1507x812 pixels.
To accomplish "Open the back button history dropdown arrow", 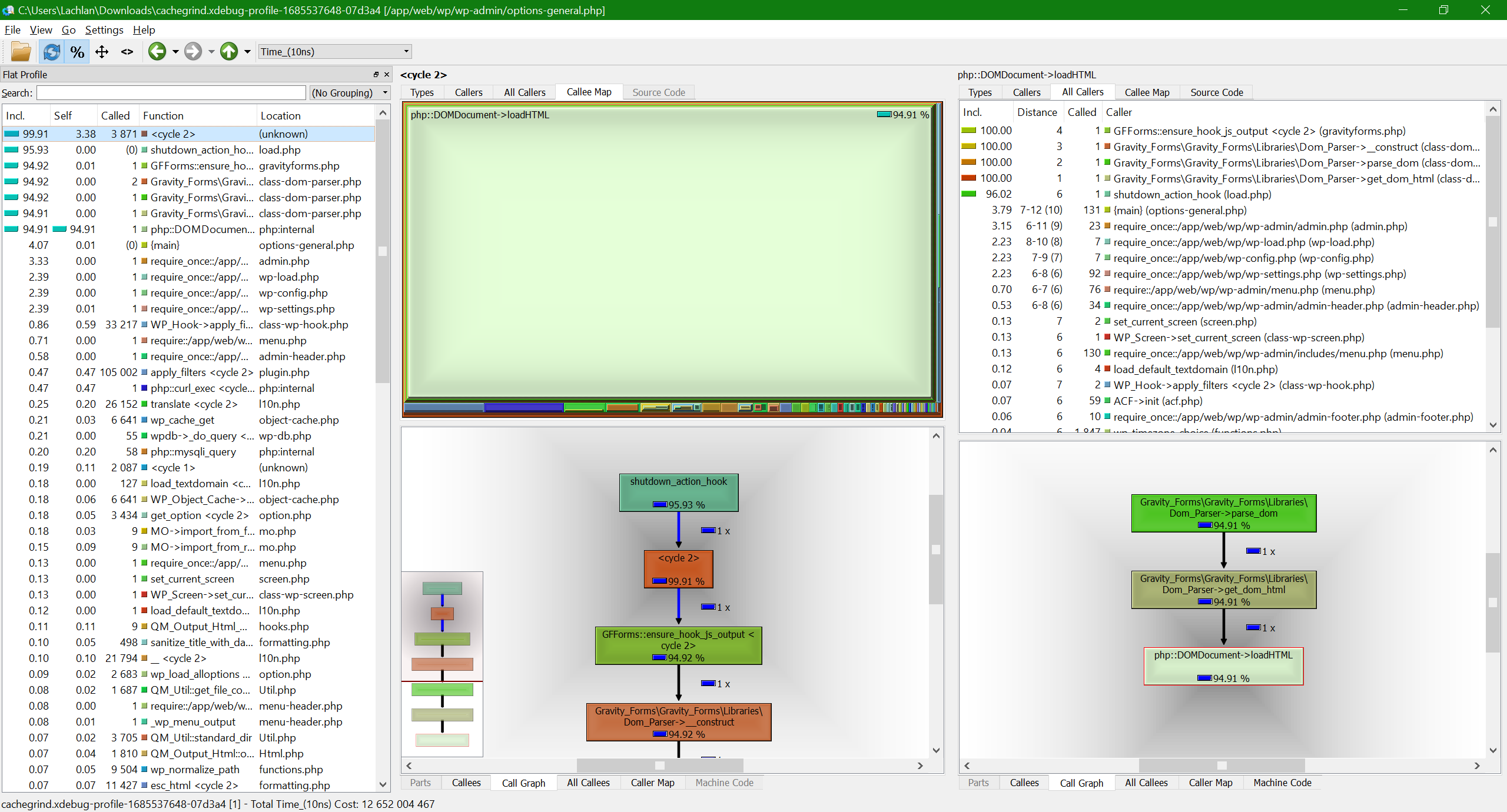I will tap(174, 52).
